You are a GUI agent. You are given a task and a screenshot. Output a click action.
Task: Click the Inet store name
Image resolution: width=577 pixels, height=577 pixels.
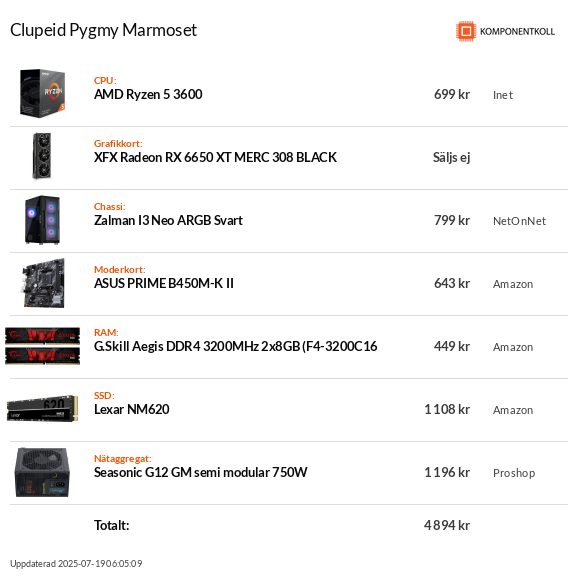503,95
